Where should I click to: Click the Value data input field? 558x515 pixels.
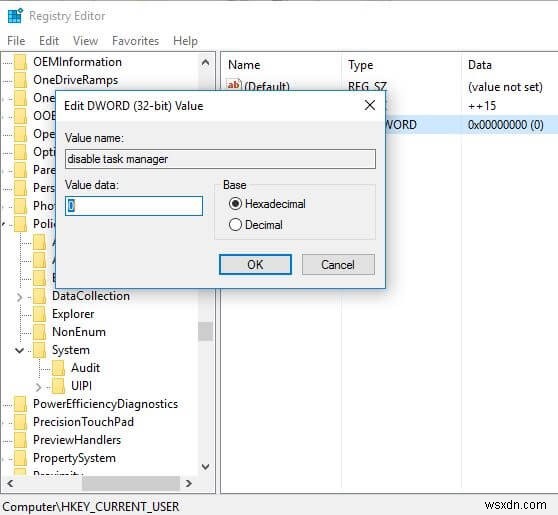tap(134, 206)
